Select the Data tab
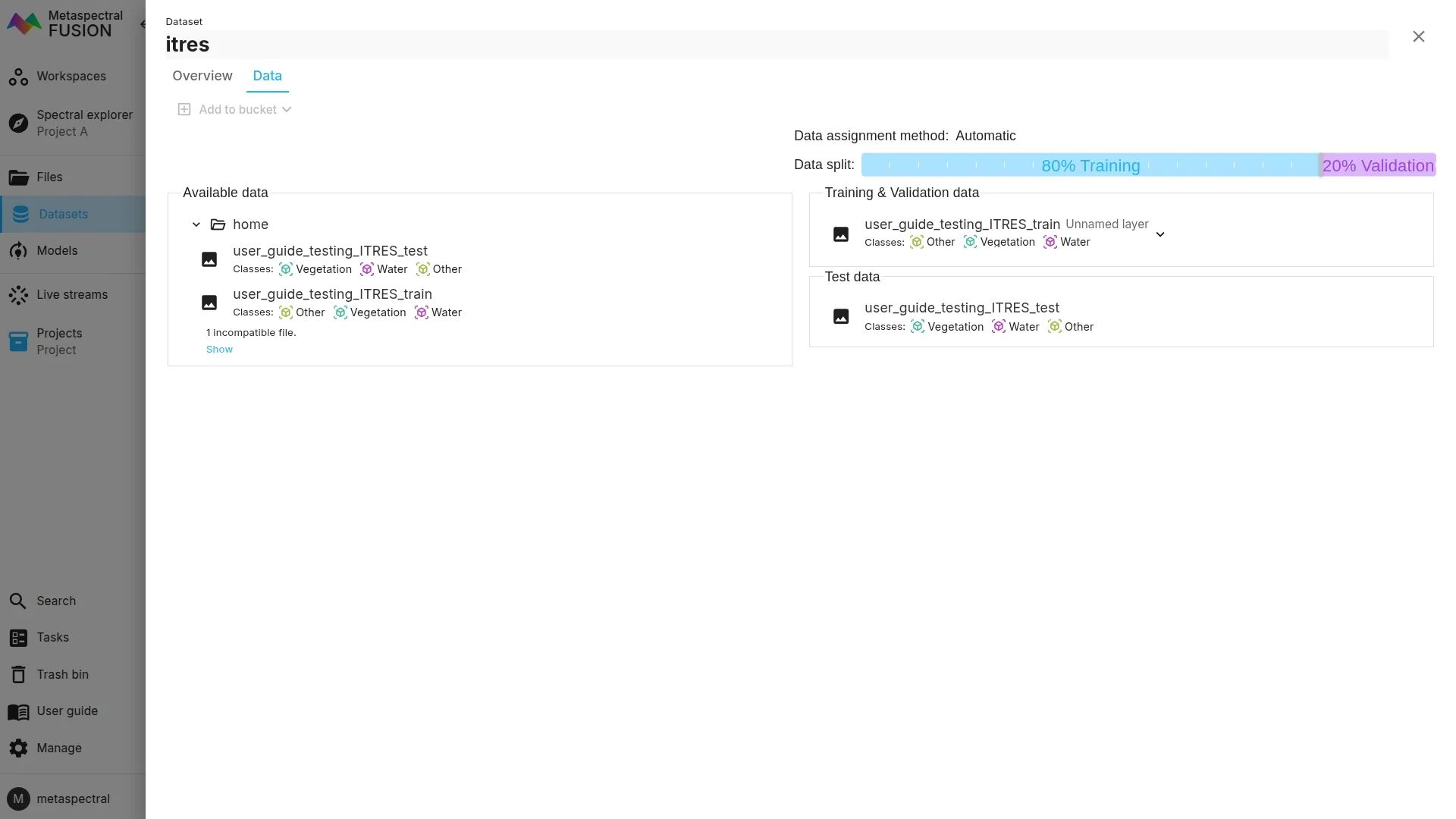The width and height of the screenshot is (1456, 819). 267,76
